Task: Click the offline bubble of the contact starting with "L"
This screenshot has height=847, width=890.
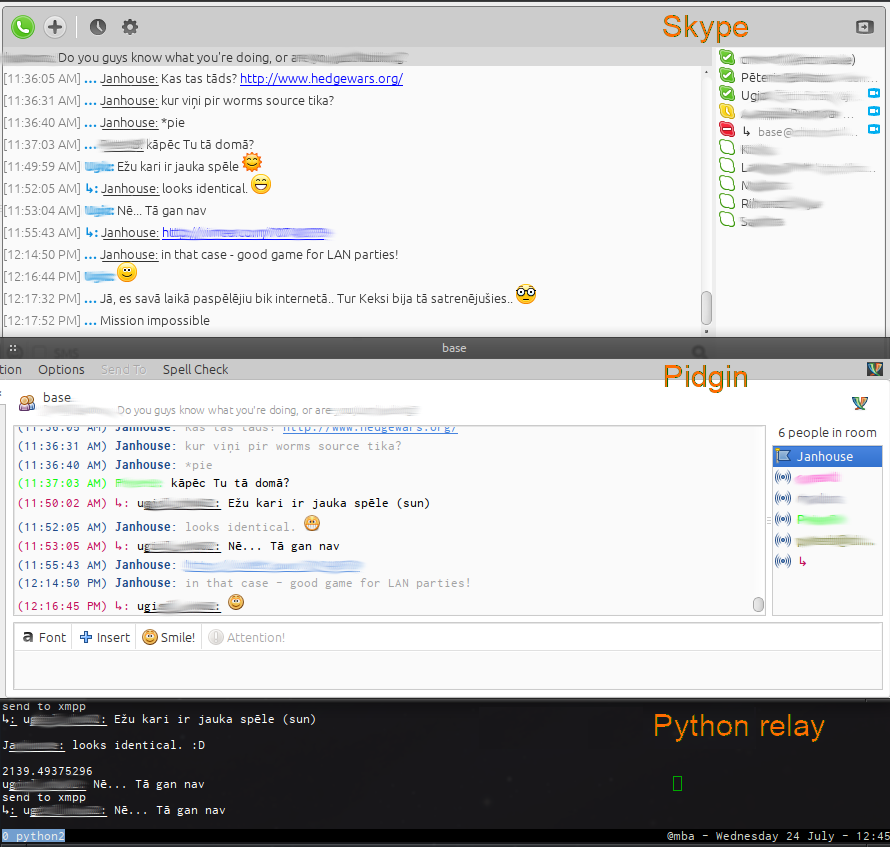Action: click(727, 165)
